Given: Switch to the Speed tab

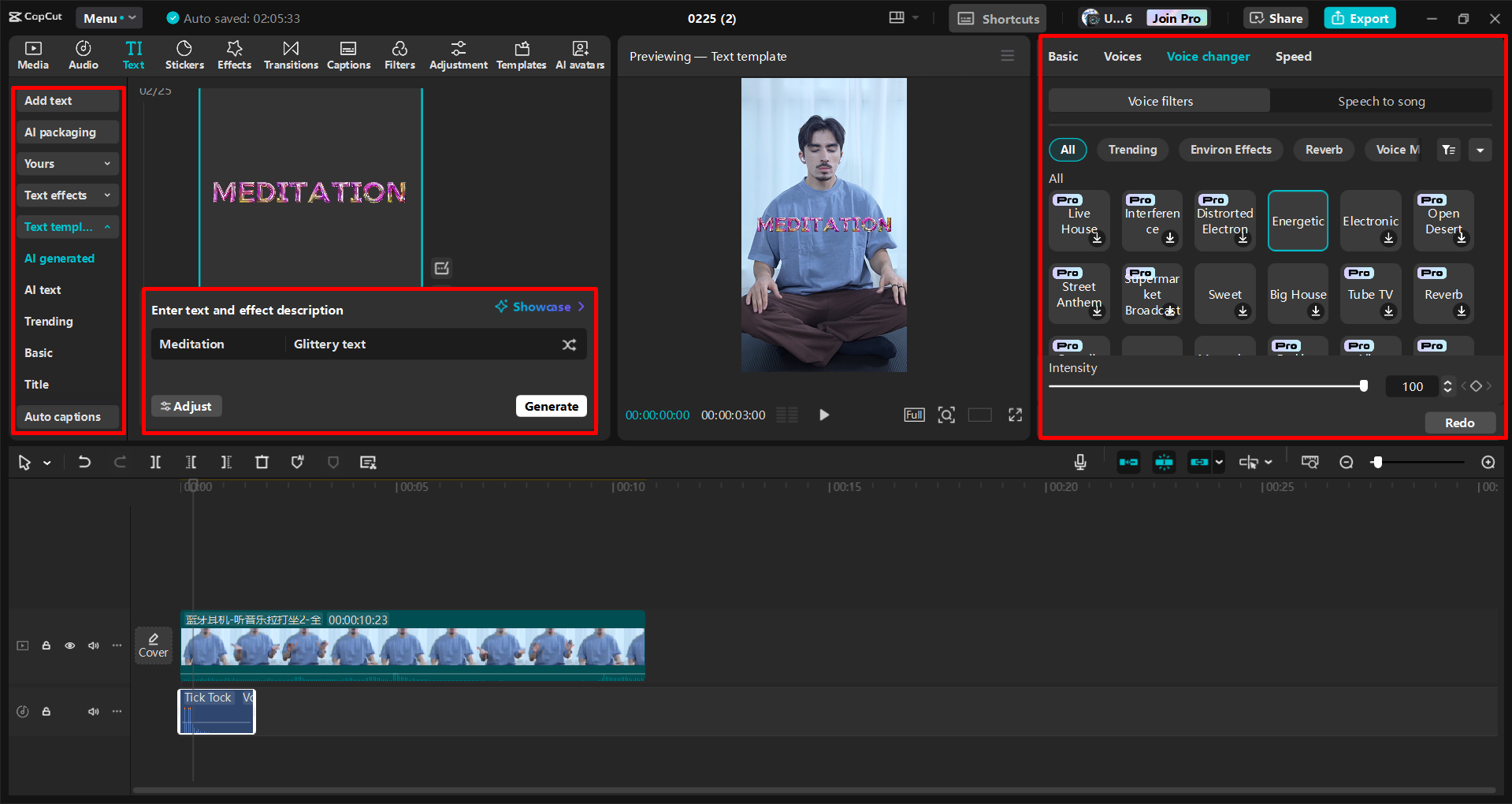Looking at the screenshot, I should (1292, 56).
